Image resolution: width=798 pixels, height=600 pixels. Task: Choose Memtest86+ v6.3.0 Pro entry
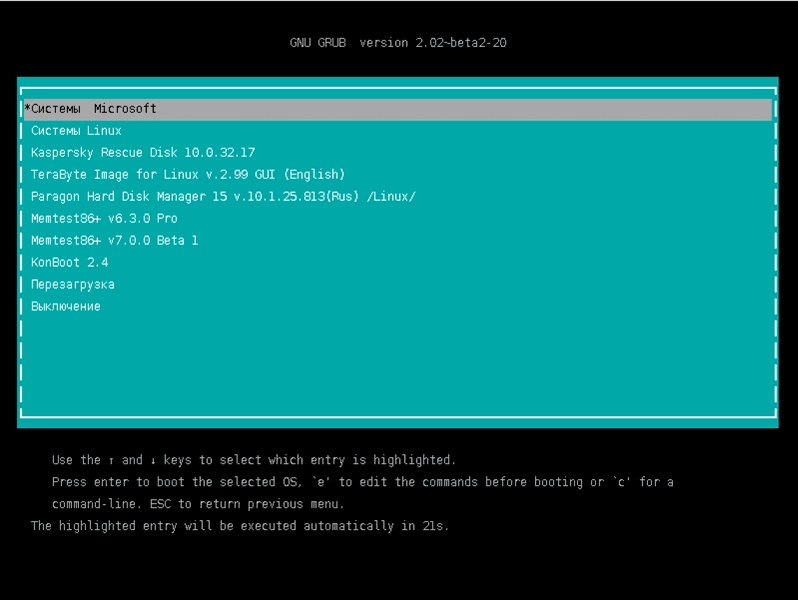pos(104,218)
